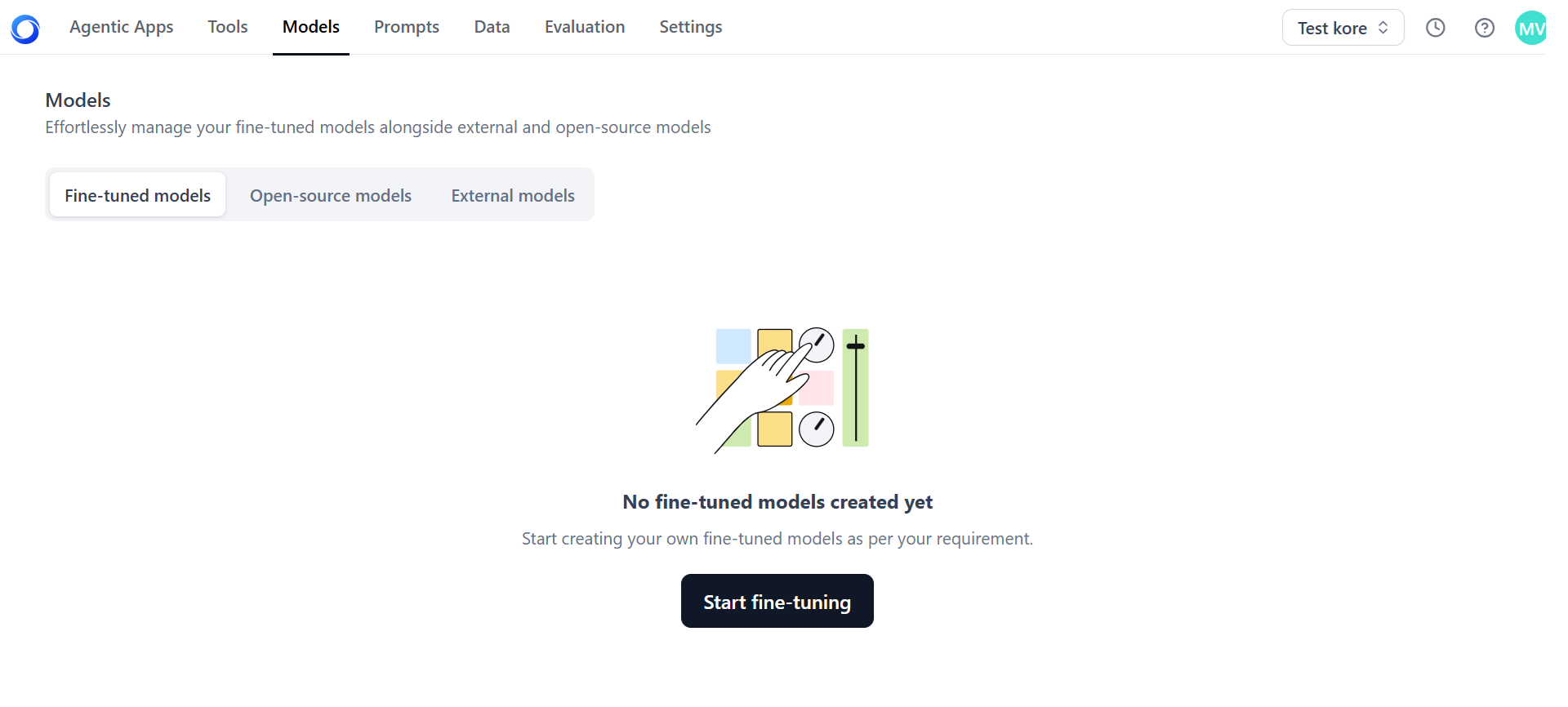This screenshot has height=707, width=1568.
Task: Click the 'No fine-tuned models created yet' heading
Action: click(x=777, y=502)
